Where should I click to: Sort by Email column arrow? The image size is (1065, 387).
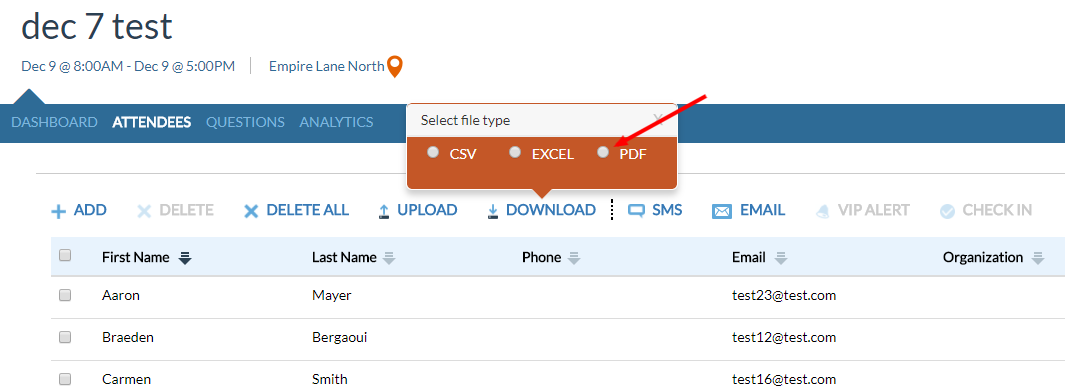tap(781, 258)
